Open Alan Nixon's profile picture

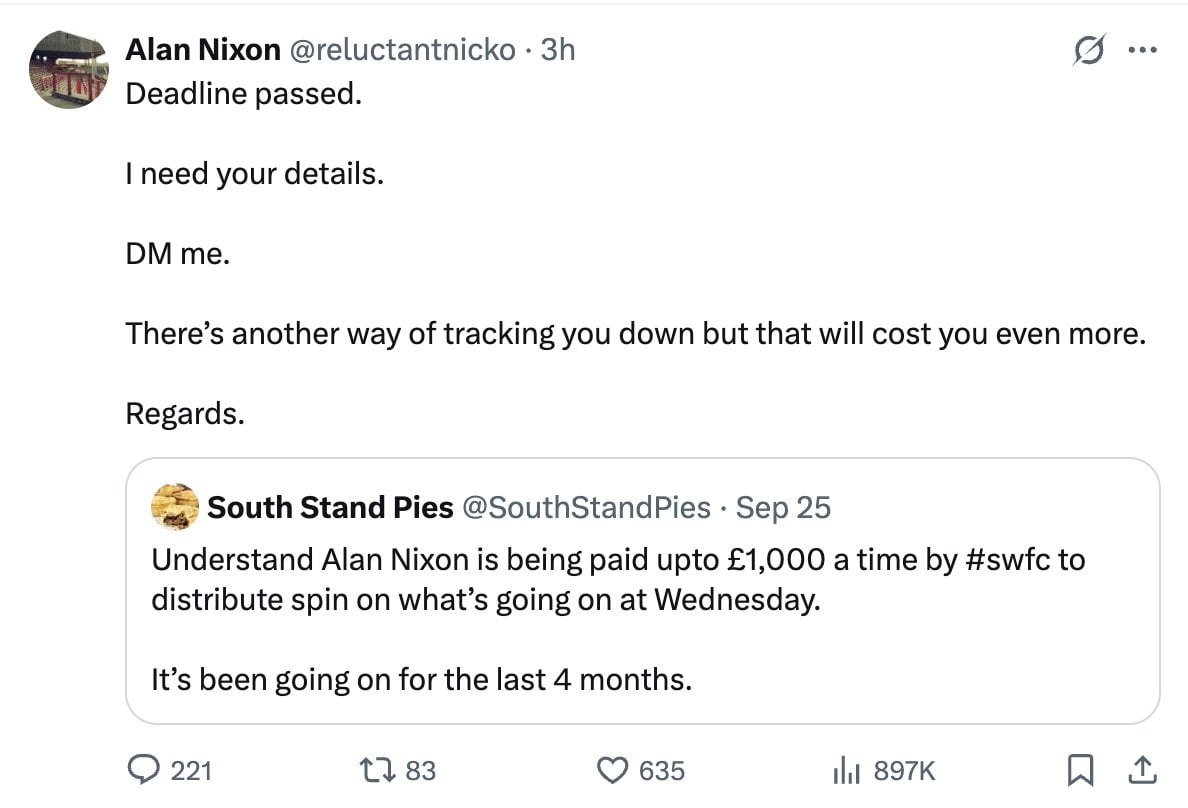(68, 69)
